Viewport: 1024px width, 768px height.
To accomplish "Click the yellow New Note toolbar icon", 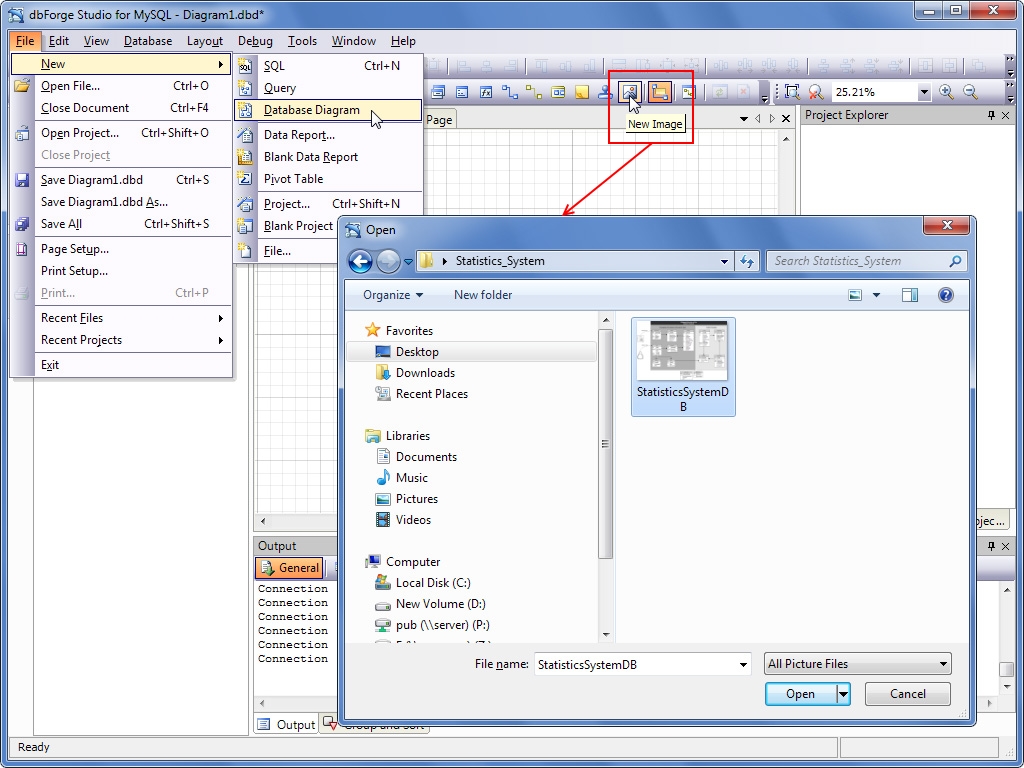I will 582,92.
